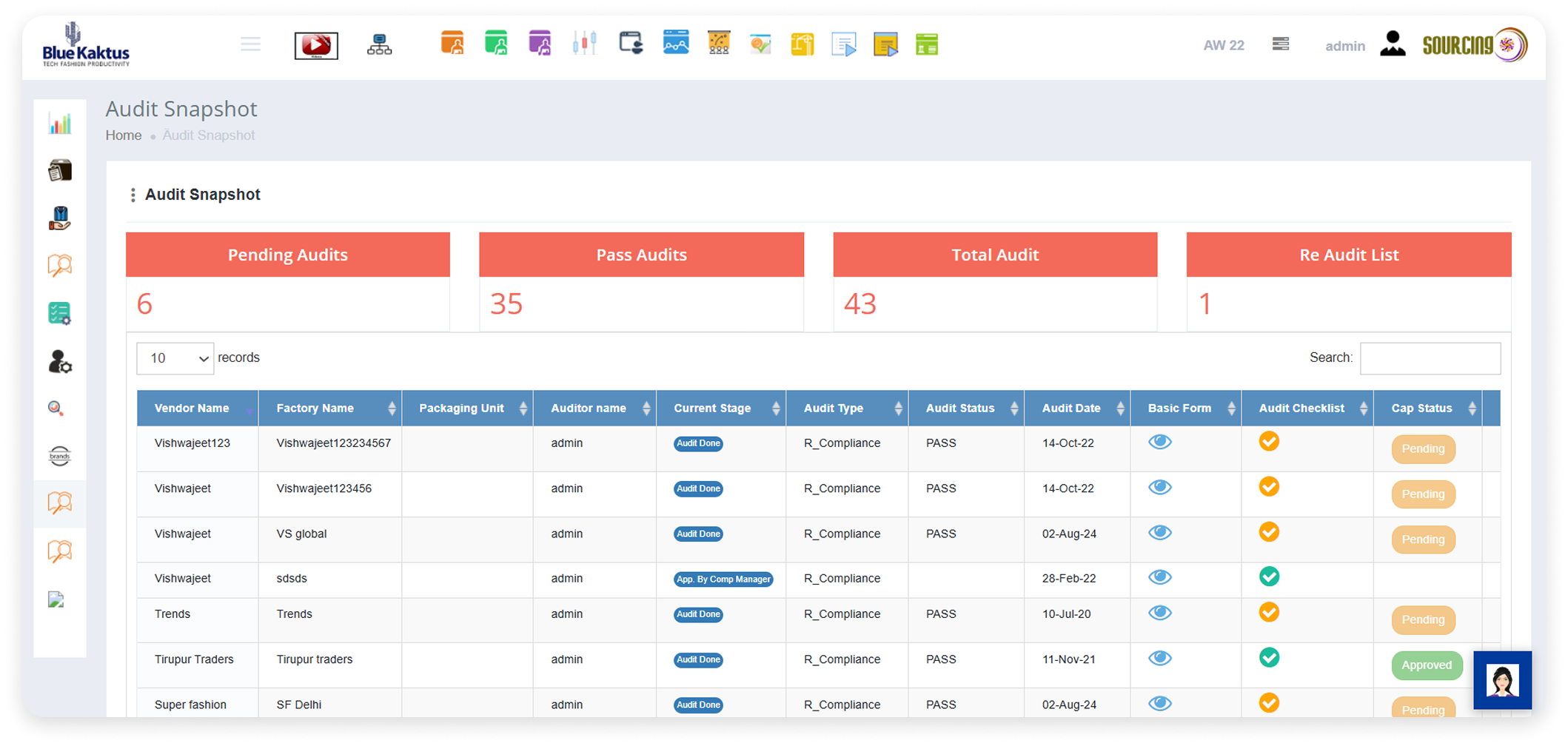Screen dimensions: 1568x746
Task: Open the chat assistant avatar
Action: point(1501,679)
